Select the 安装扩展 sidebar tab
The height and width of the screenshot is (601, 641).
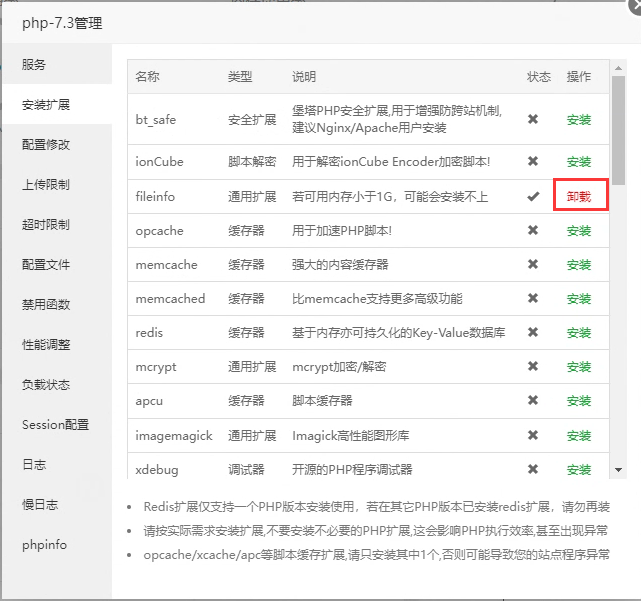(46, 105)
